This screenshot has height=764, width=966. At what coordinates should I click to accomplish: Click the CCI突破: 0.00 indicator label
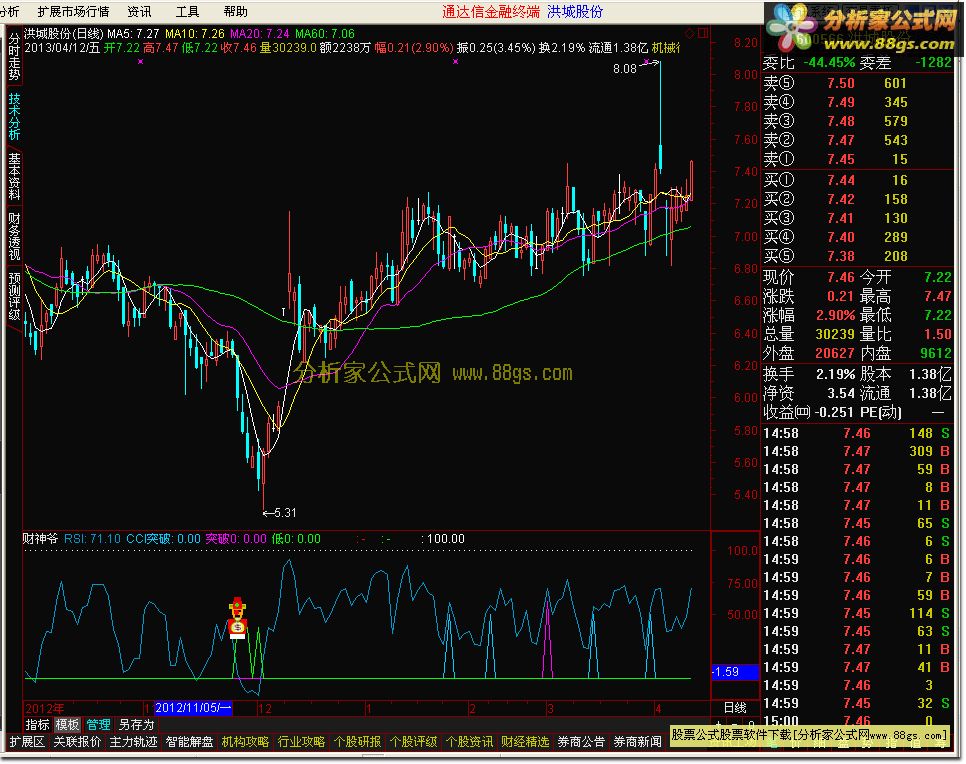click(x=163, y=538)
